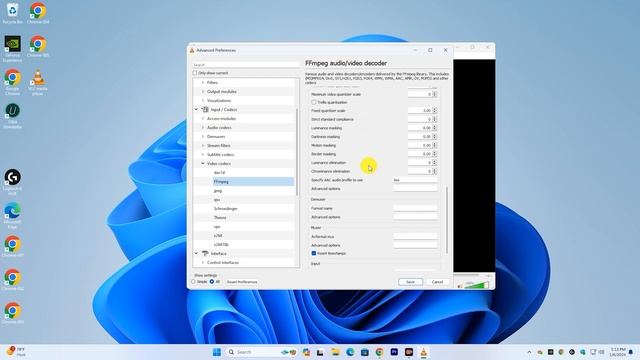Click Chrominance elimination spin box
The width and height of the screenshot is (640, 360).
[422, 171]
